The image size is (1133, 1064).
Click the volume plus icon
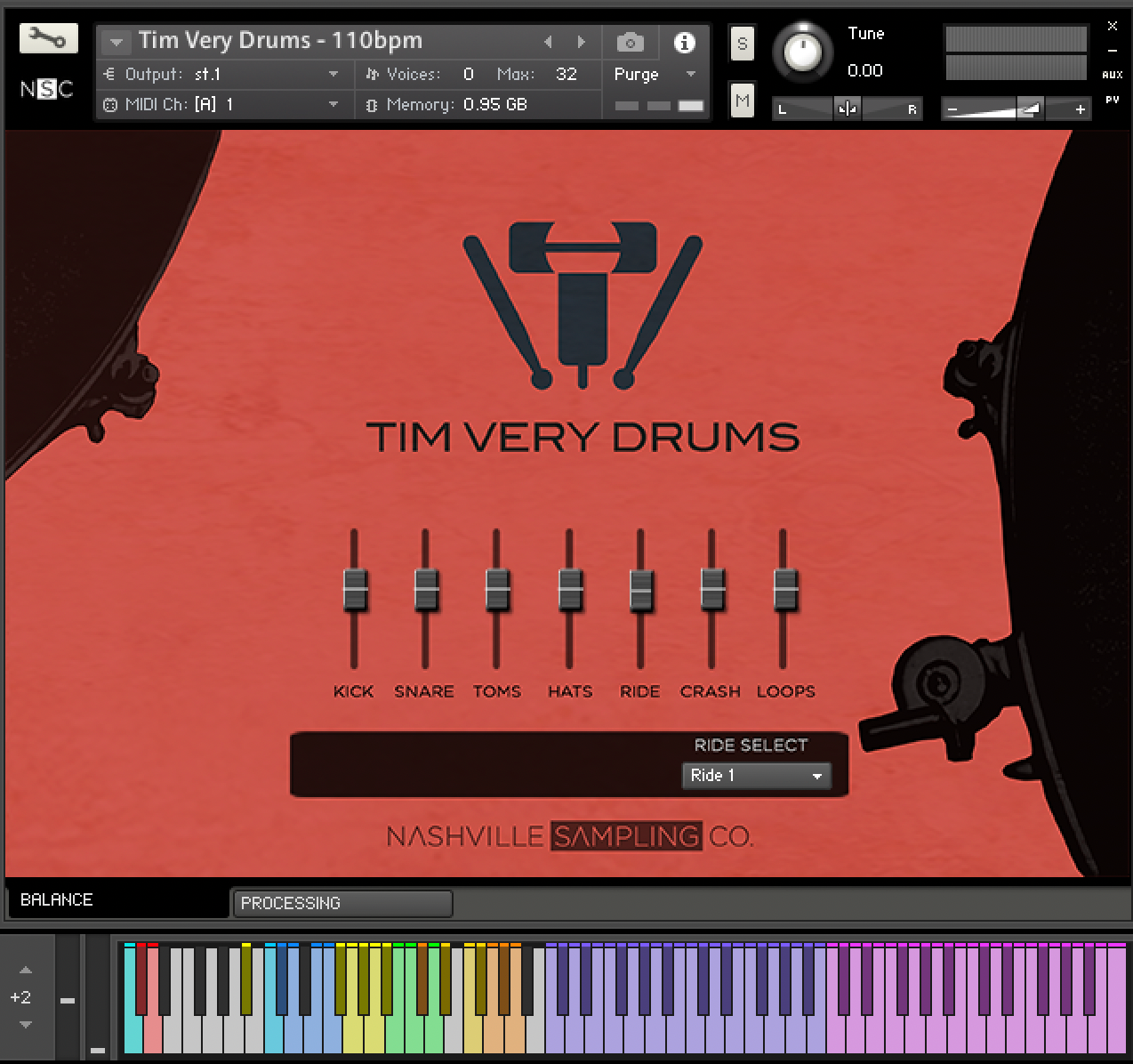tap(1080, 109)
